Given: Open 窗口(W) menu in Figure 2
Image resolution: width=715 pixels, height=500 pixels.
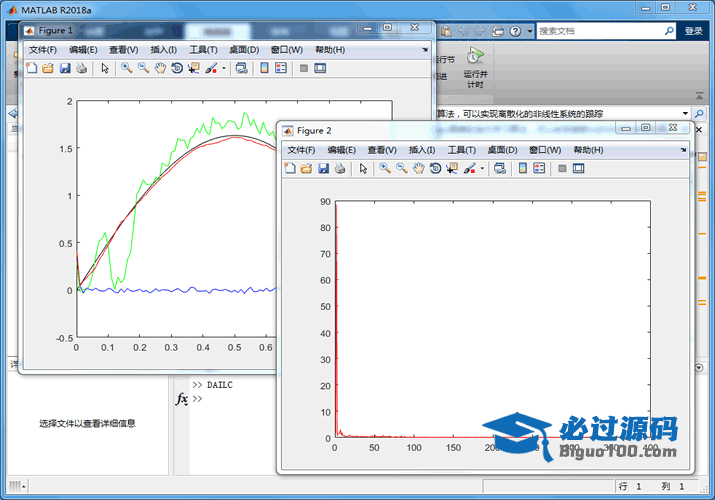Looking at the screenshot, I should coord(545,150).
